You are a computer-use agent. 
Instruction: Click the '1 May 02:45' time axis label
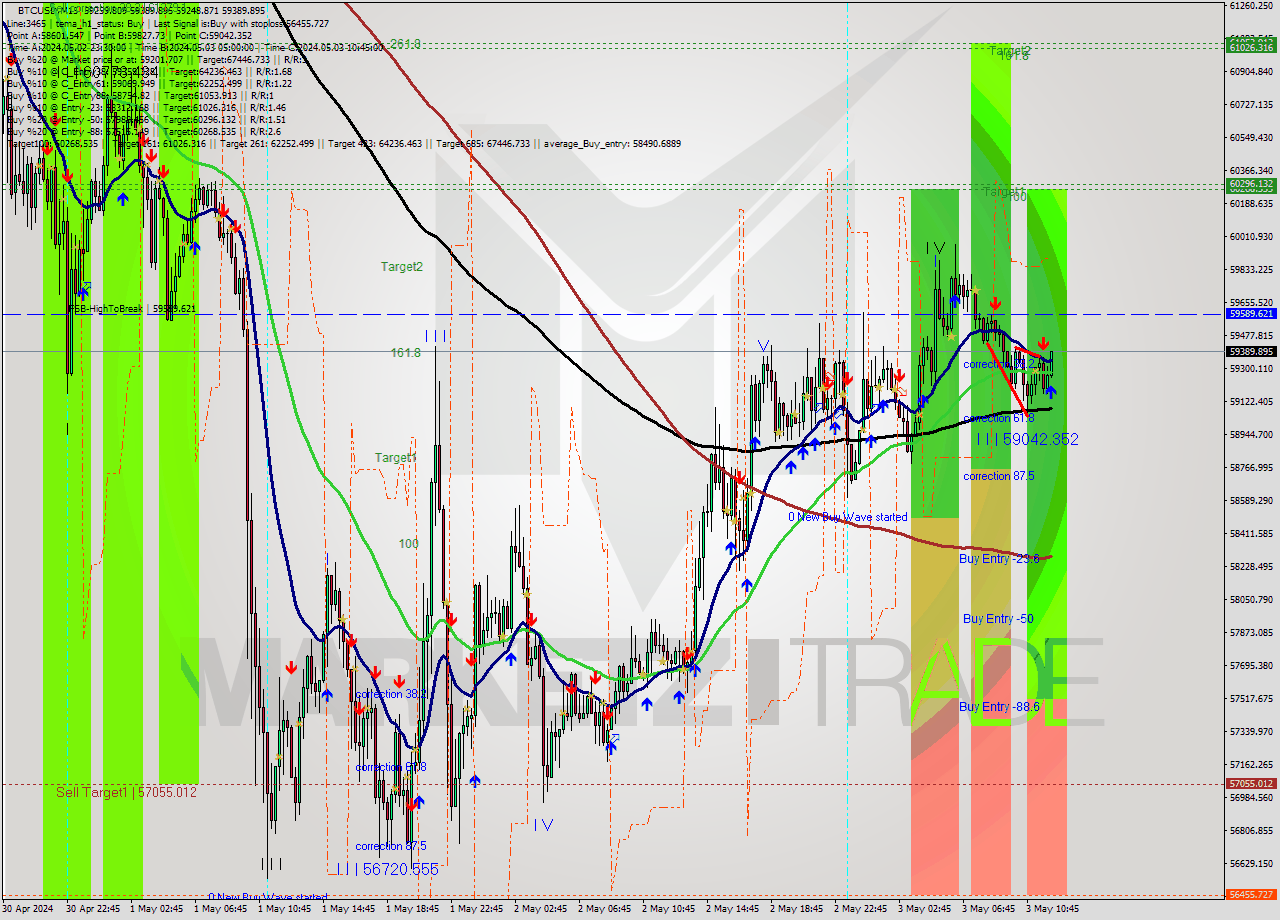[x=157, y=909]
